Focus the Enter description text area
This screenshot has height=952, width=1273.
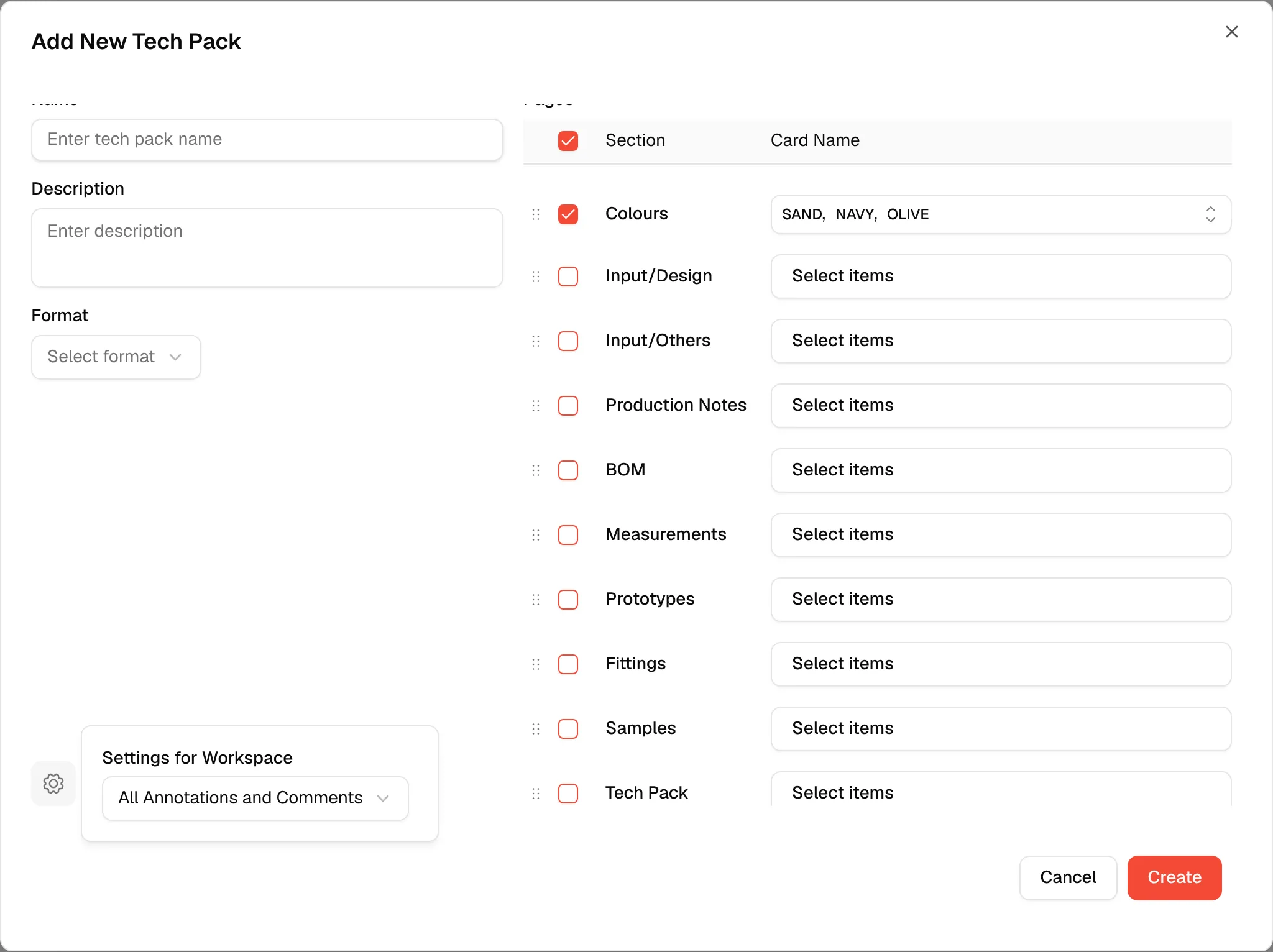click(x=267, y=248)
